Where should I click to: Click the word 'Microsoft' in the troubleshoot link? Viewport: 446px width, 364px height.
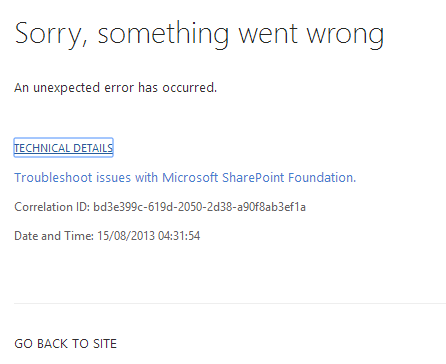point(190,177)
